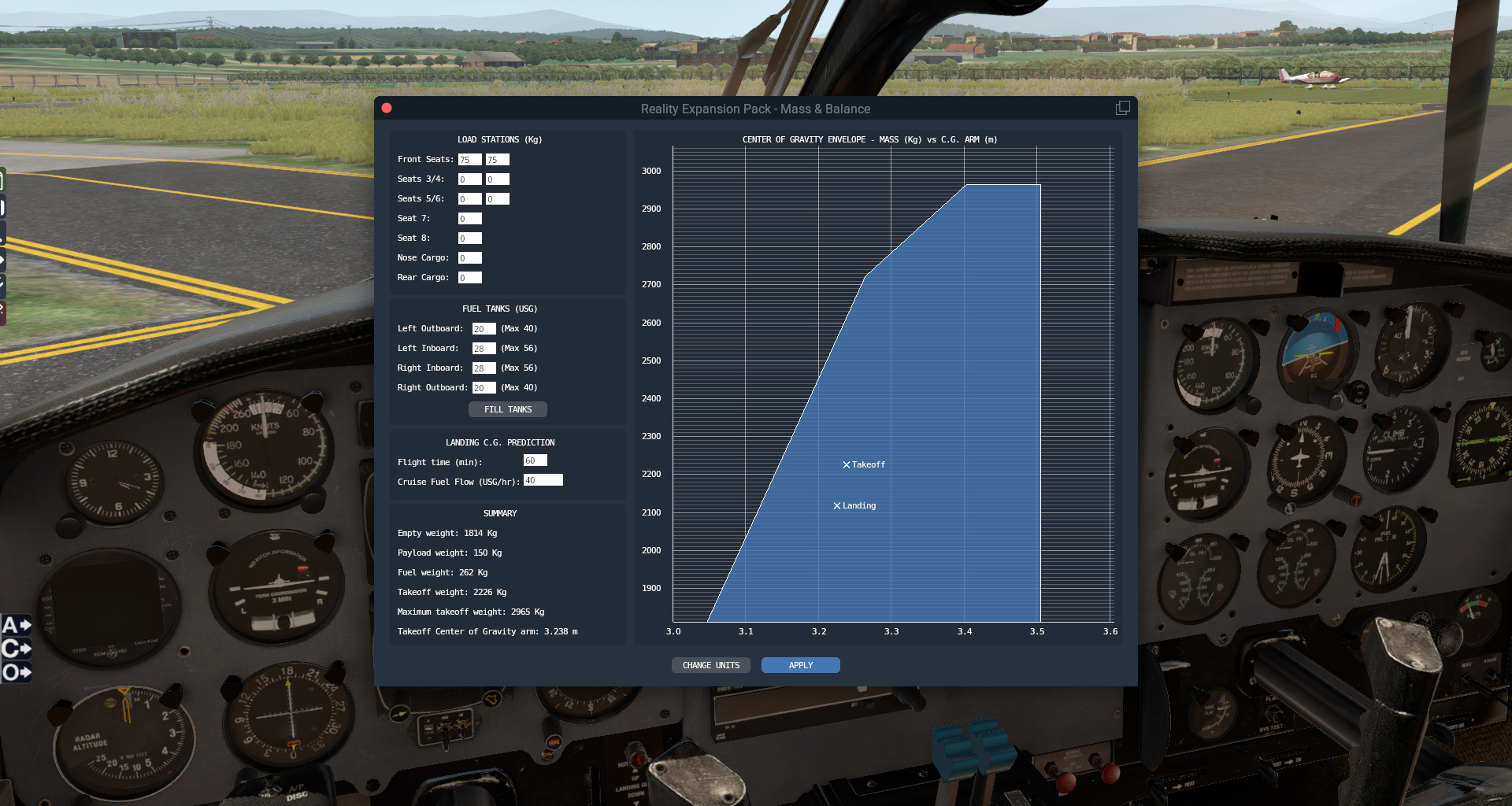The width and height of the screenshot is (1512, 806).
Task: Click the CHANGE UNITS button
Action: (x=711, y=665)
